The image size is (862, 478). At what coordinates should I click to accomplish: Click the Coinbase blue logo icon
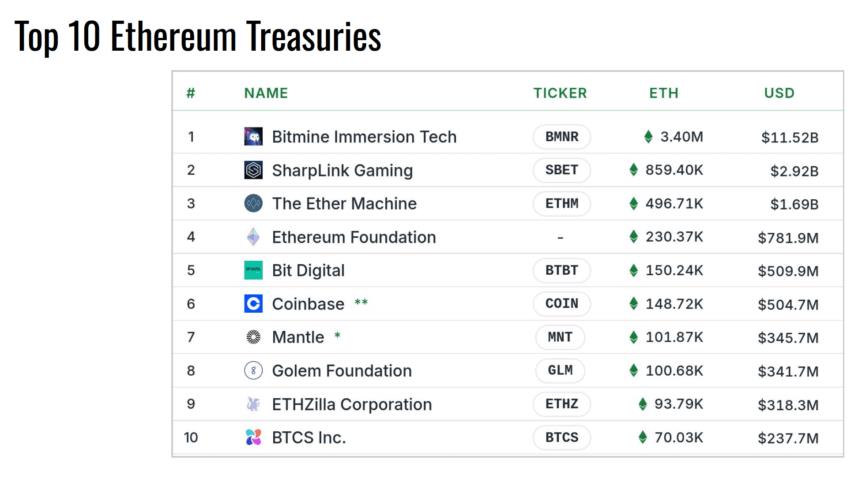[x=253, y=304]
